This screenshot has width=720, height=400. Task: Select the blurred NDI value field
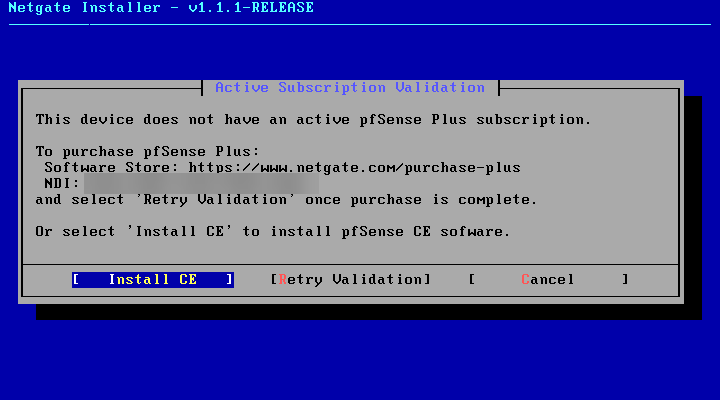[201, 184]
